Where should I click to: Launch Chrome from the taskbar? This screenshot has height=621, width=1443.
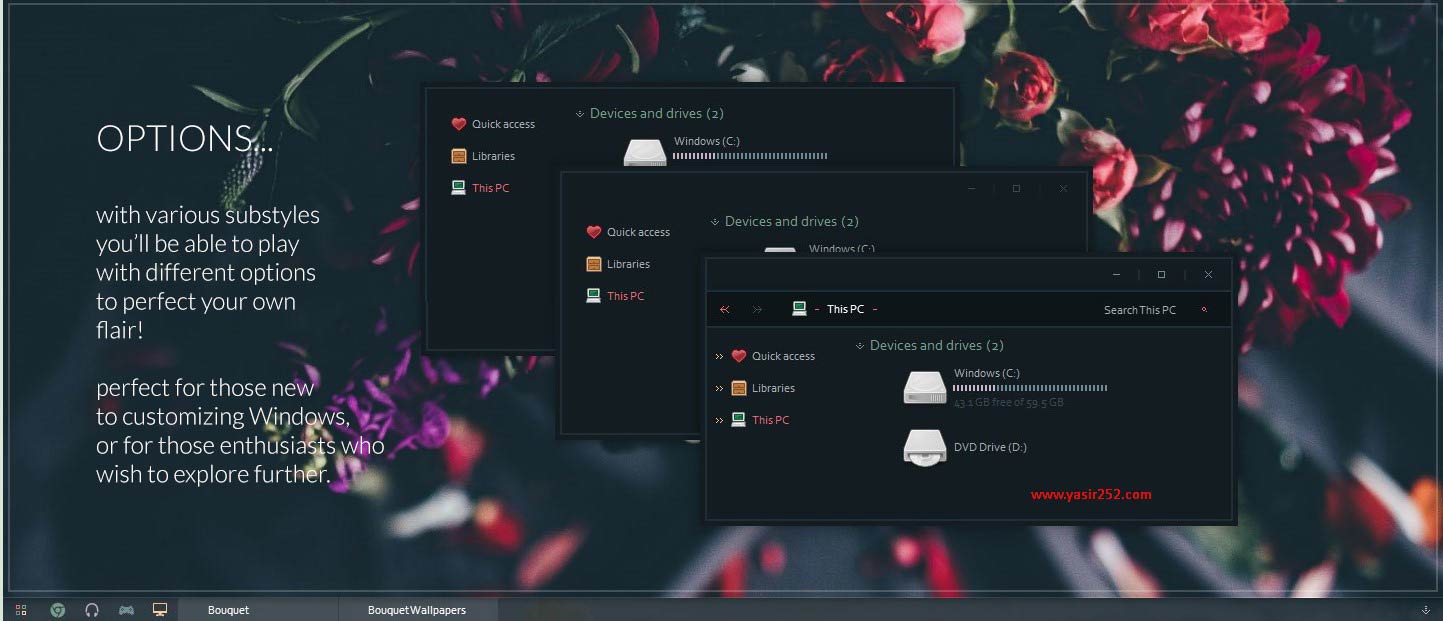(x=59, y=609)
